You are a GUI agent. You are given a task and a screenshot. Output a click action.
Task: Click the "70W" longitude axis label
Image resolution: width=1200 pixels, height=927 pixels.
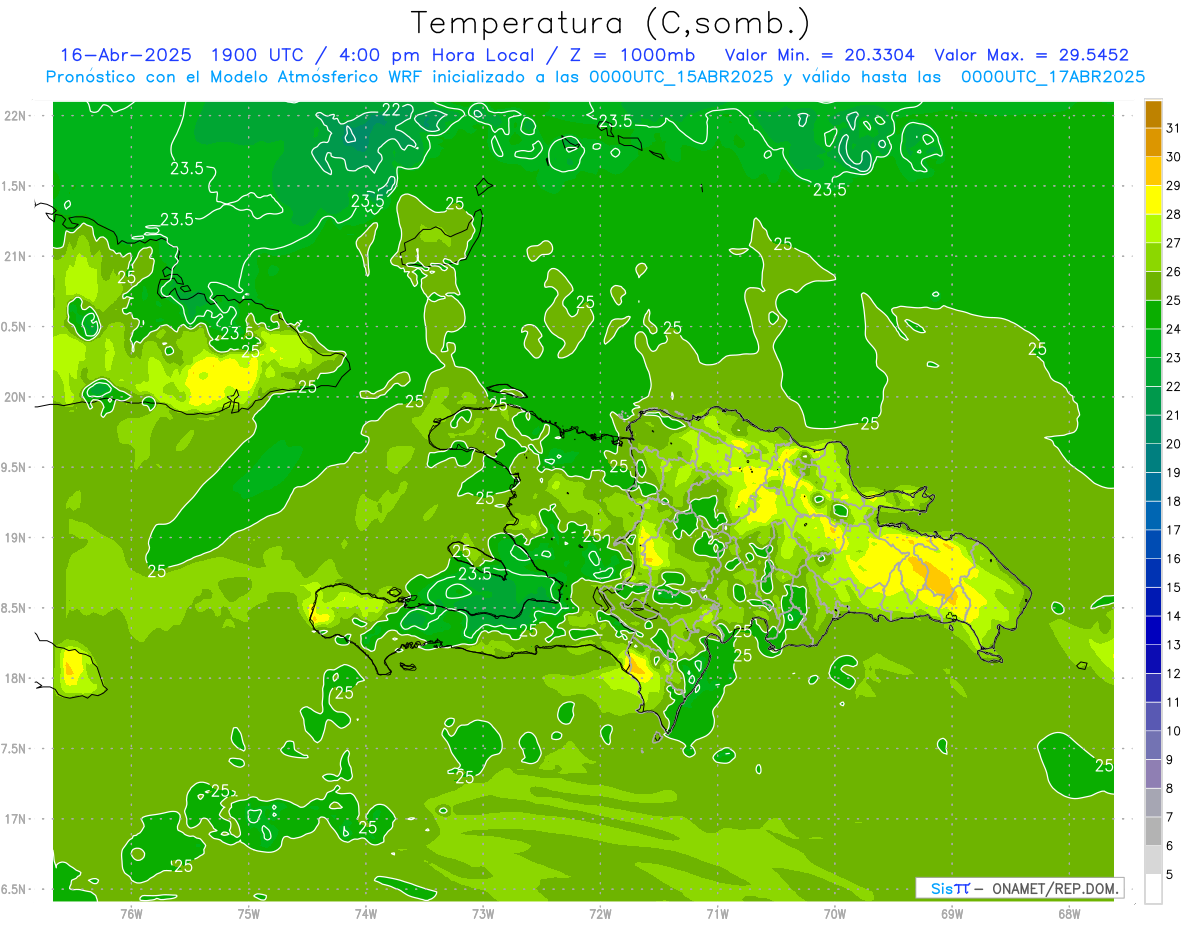[835, 913]
